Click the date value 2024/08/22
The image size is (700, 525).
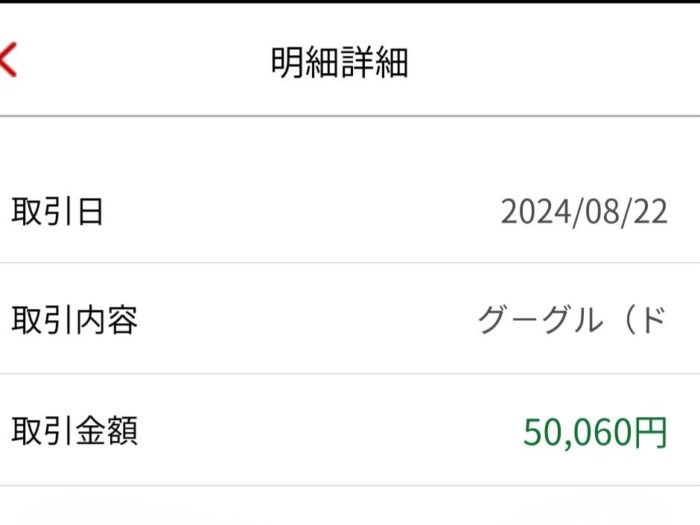point(584,212)
